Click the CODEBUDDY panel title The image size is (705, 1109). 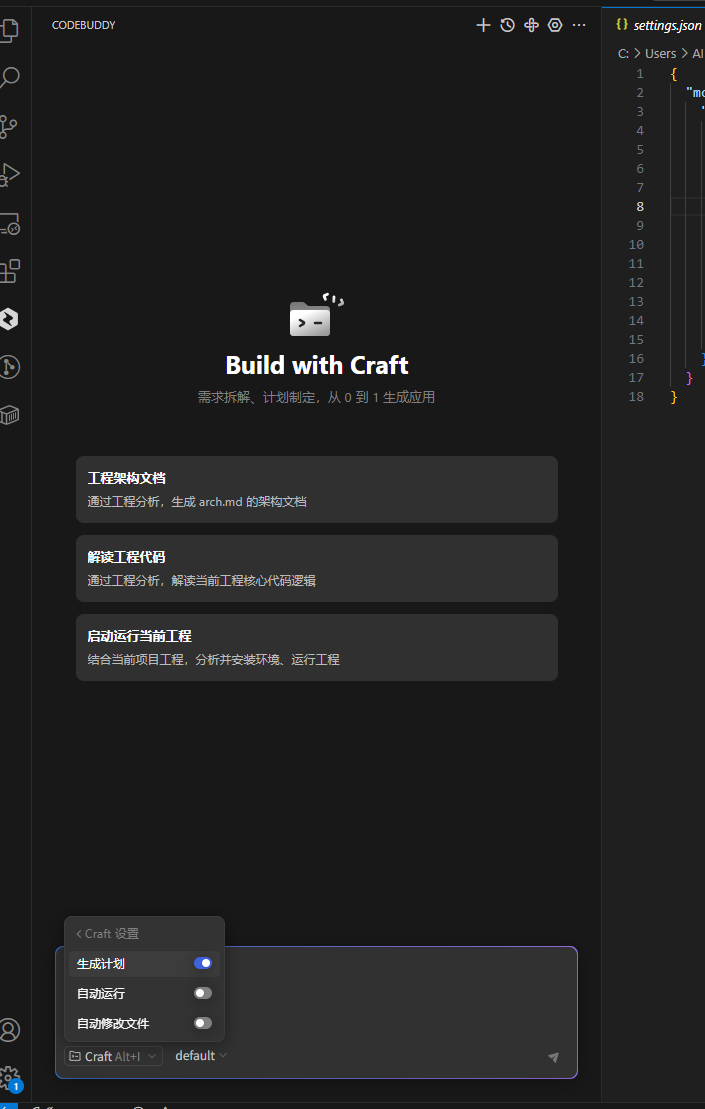coord(83,25)
